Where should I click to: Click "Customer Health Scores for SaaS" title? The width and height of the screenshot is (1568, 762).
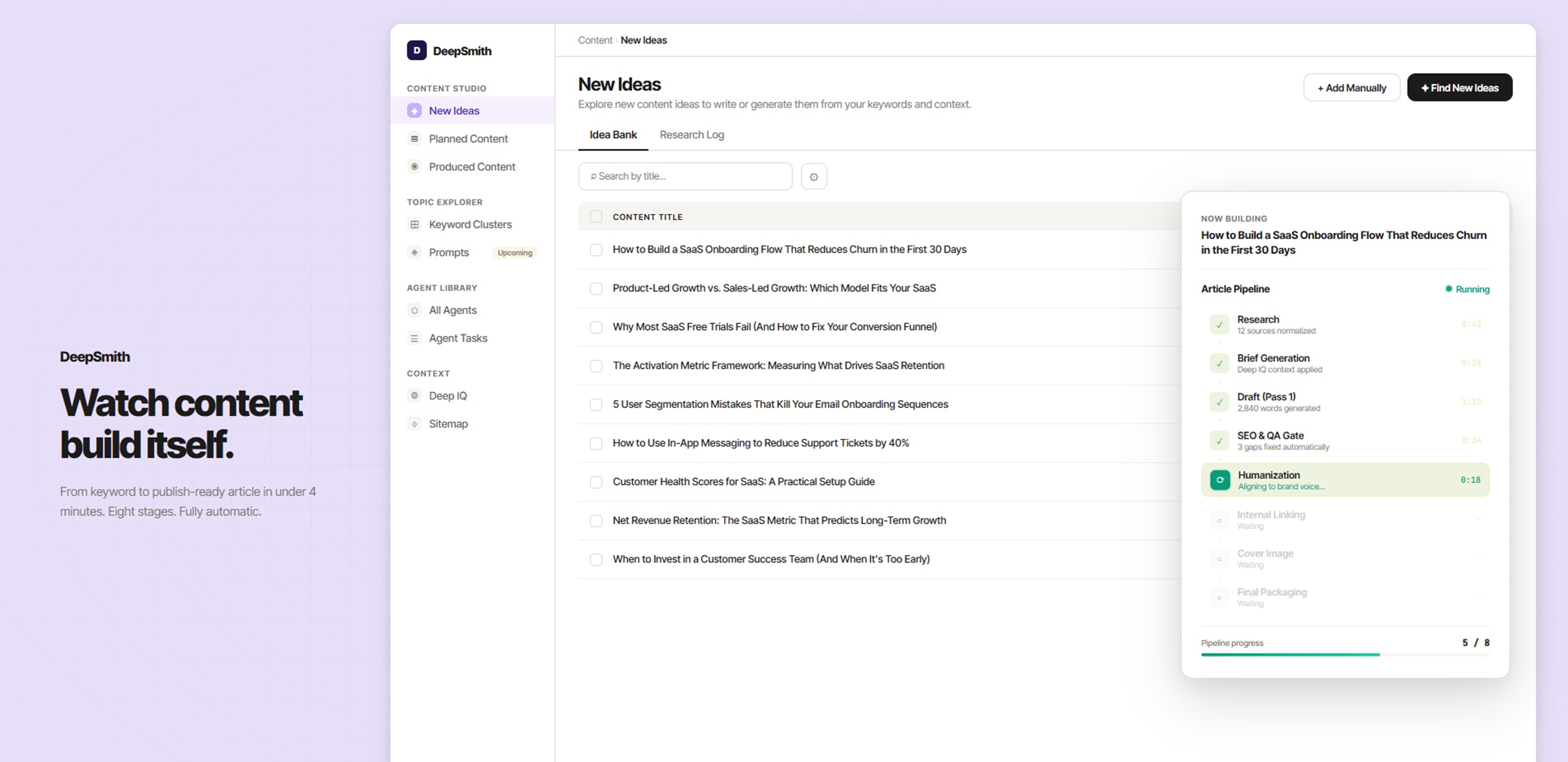point(743,481)
